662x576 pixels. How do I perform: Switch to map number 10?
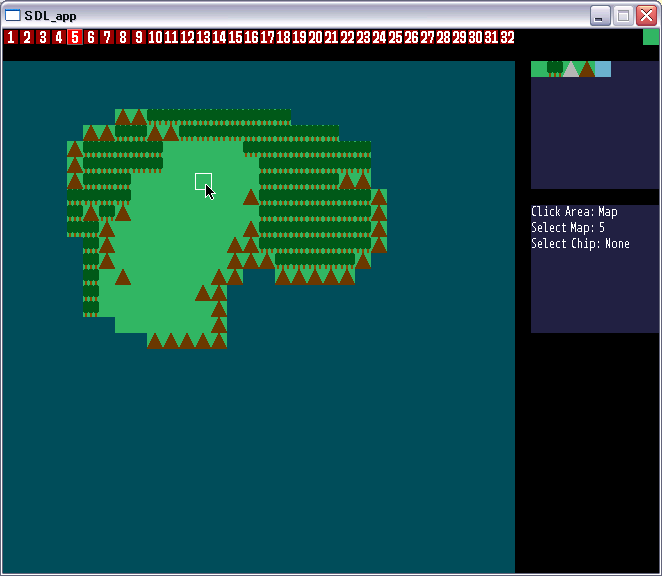tap(155, 37)
